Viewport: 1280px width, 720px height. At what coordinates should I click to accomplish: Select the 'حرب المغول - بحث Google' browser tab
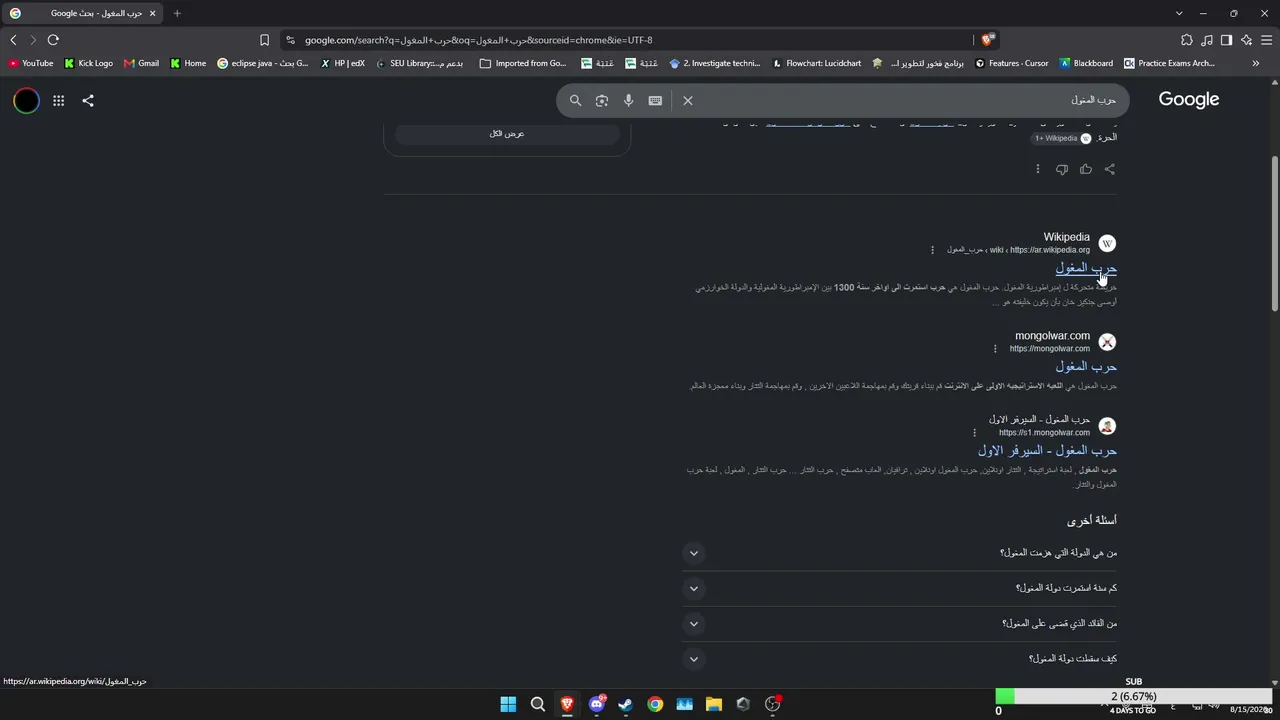pos(82,13)
